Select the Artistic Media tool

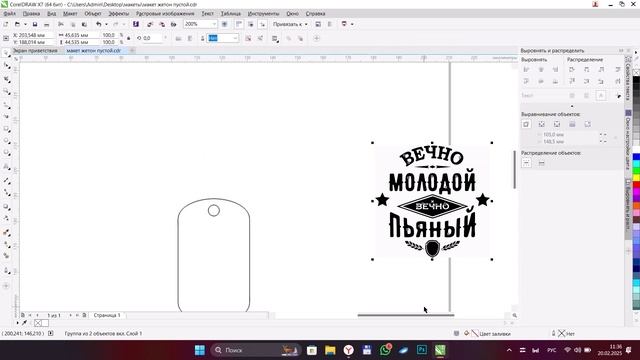pos(6,116)
